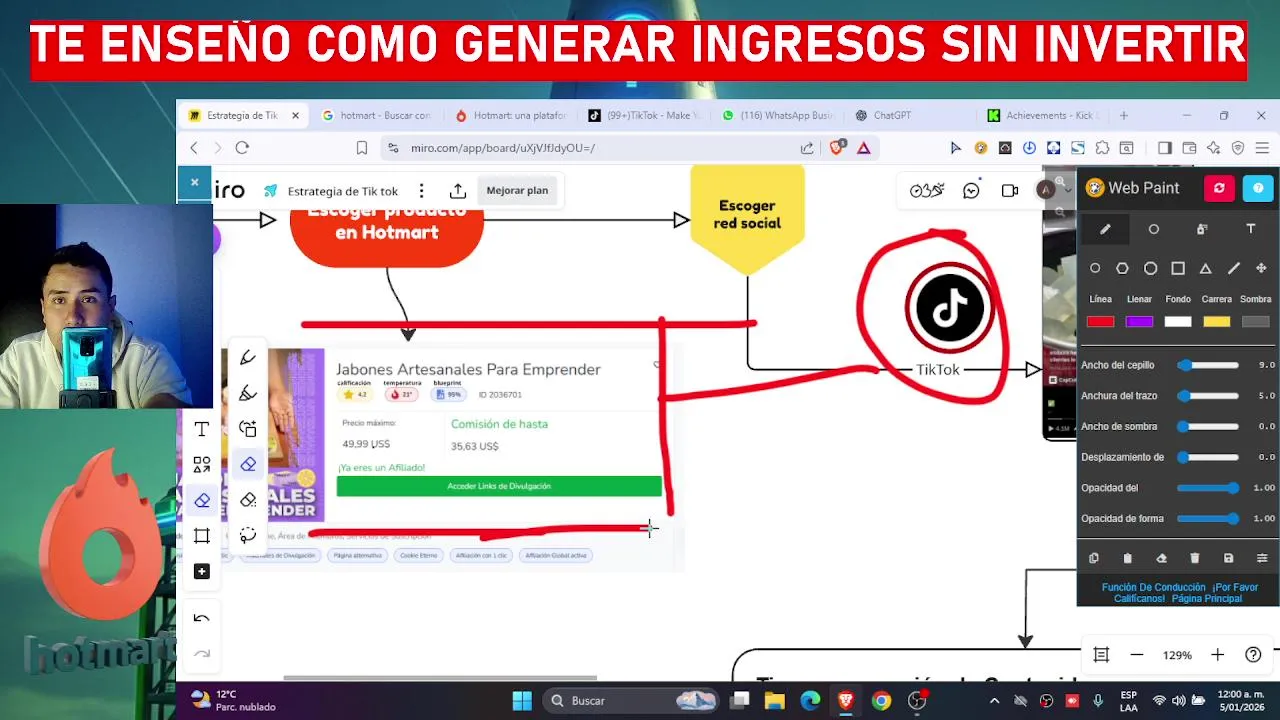Click the copy icon in Web Paint bottom bar

[x=1094, y=558]
